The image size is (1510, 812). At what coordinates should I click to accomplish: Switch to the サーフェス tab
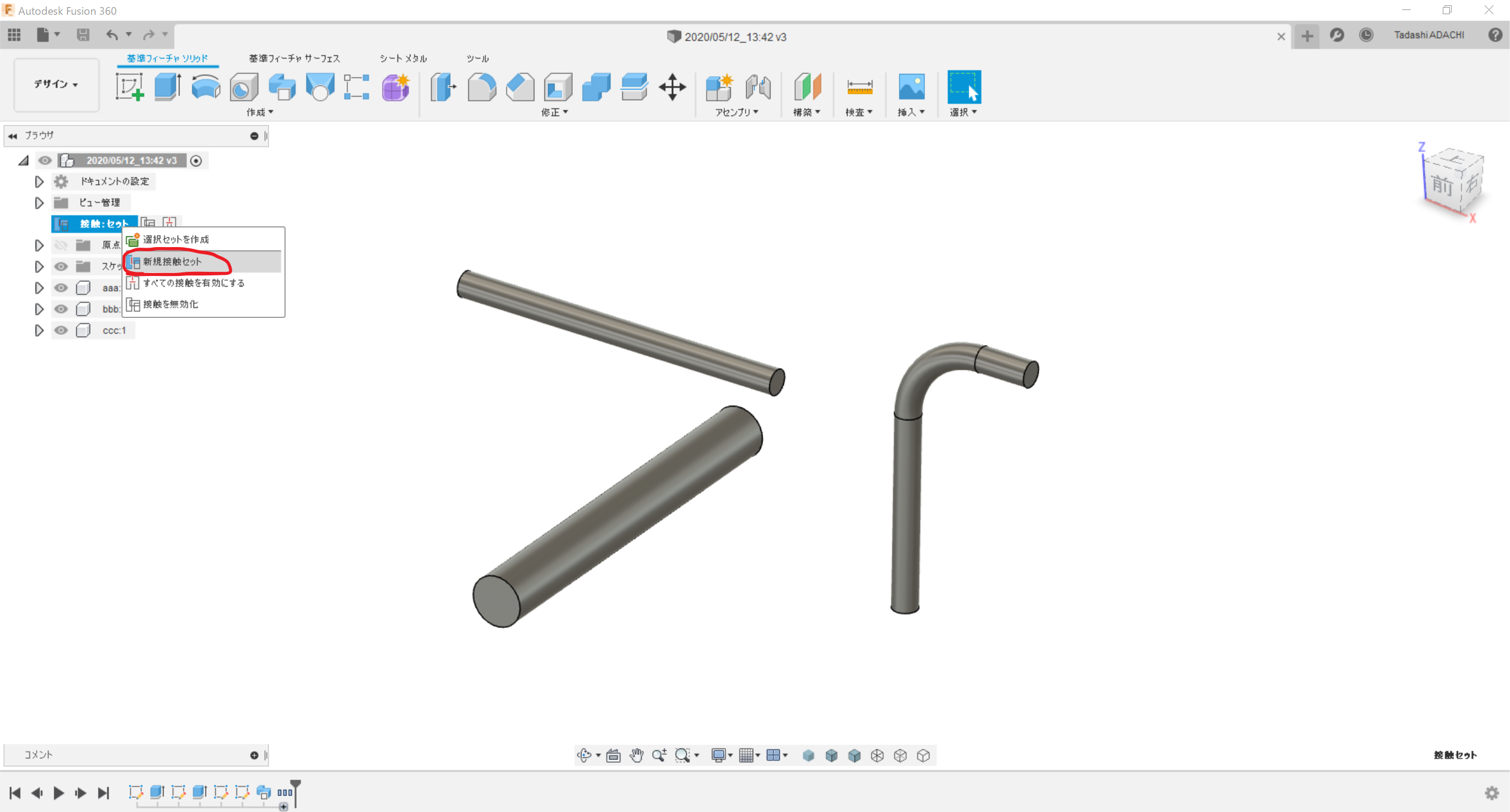pos(294,58)
